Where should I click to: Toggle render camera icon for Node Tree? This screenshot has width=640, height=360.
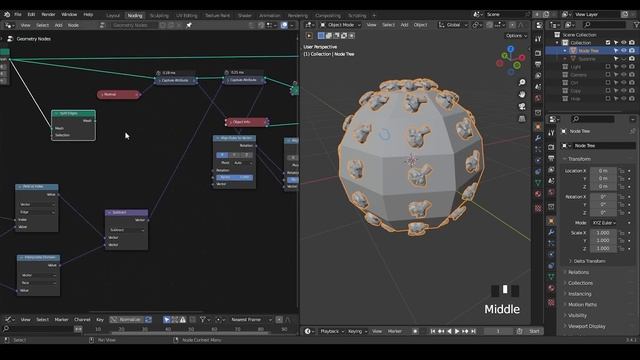click(632, 51)
